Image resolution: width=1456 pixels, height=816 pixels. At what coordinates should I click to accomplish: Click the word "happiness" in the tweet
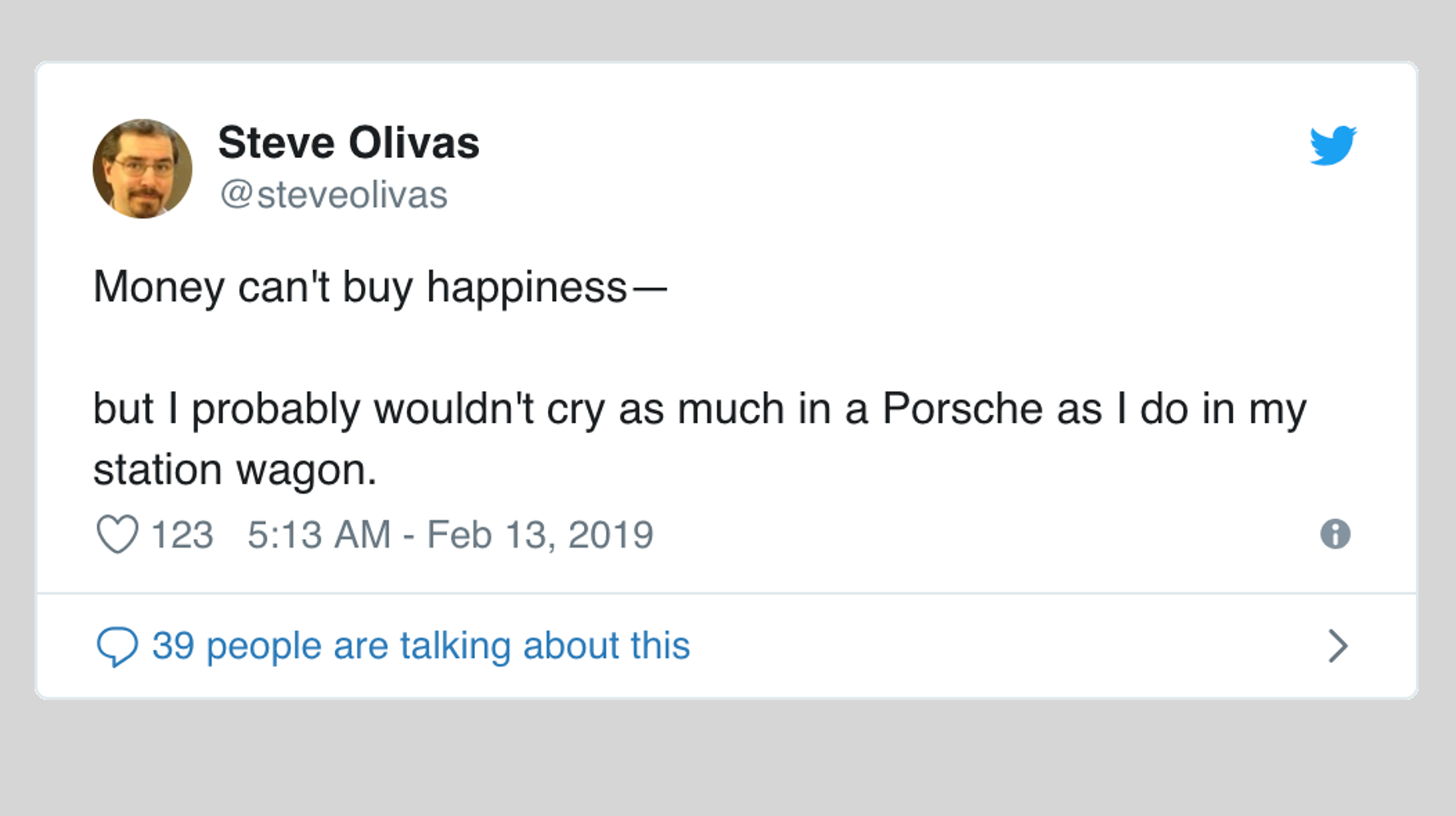[526, 287]
